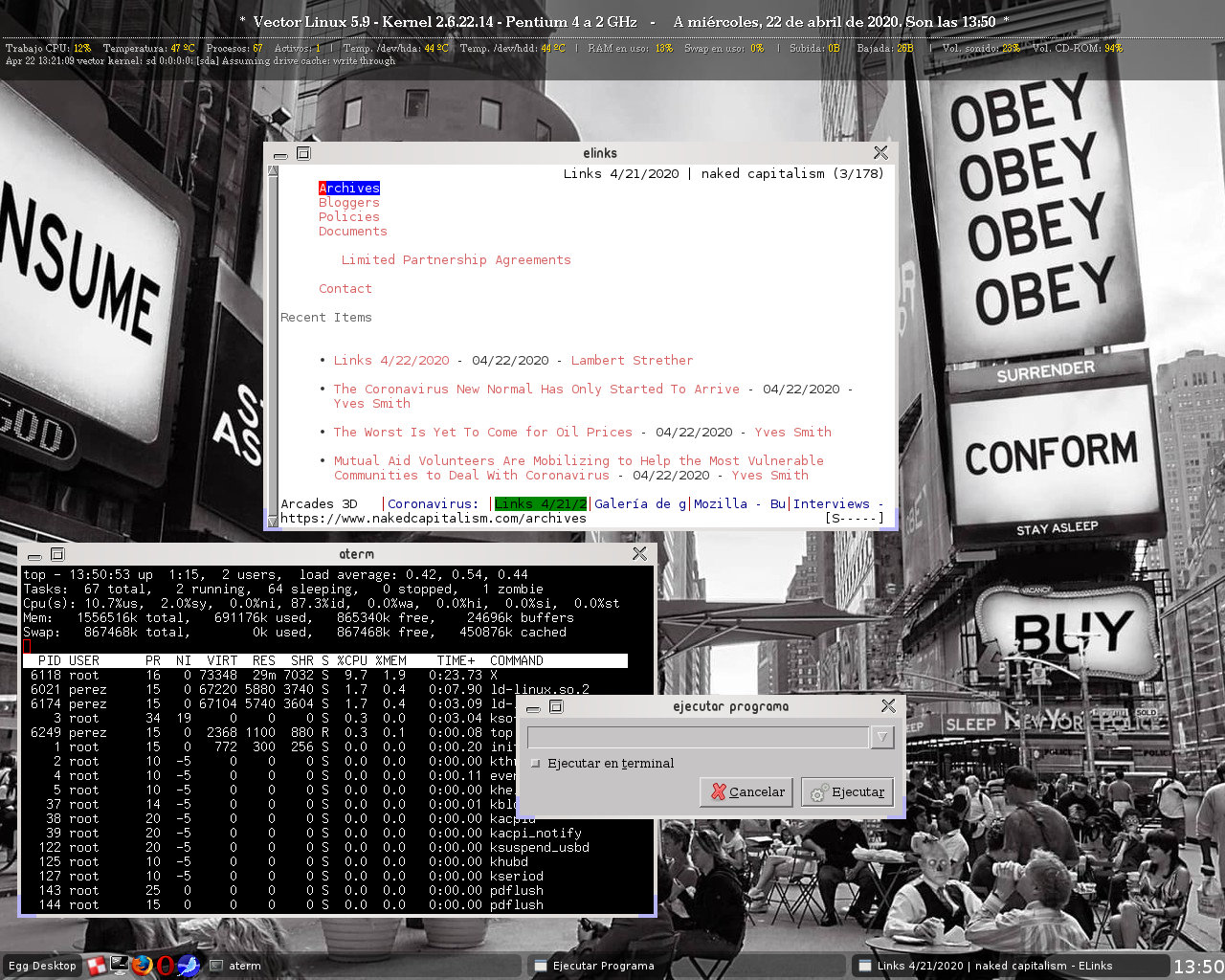Click the red checkered taskbar launcher

[97, 966]
